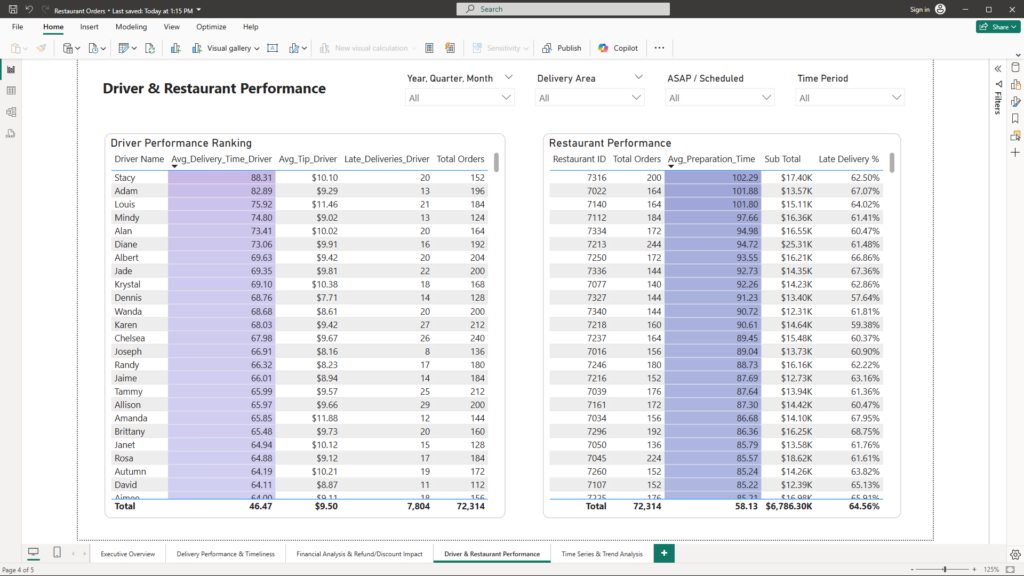This screenshot has width=1024, height=576.
Task: Open the Year, Quarter, Month slicer
Action: coord(460,98)
